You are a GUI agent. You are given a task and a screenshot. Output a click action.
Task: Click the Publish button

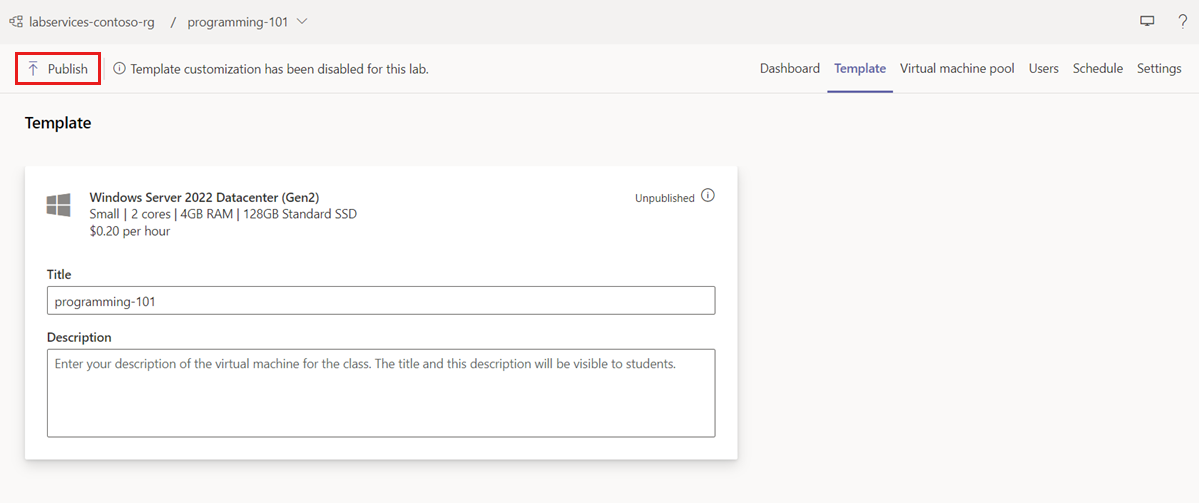pos(58,69)
